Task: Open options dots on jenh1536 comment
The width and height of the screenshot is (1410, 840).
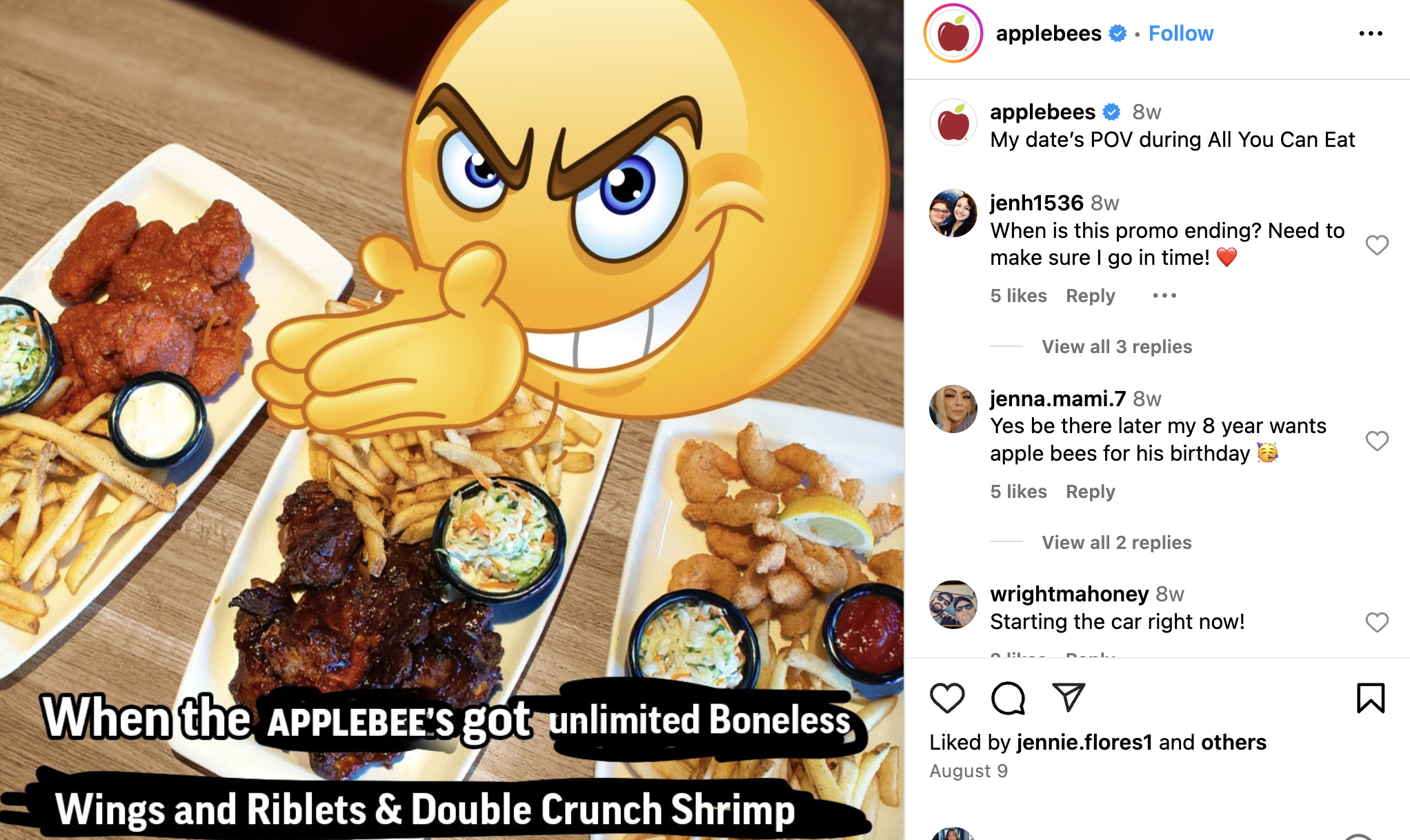Action: [1164, 296]
